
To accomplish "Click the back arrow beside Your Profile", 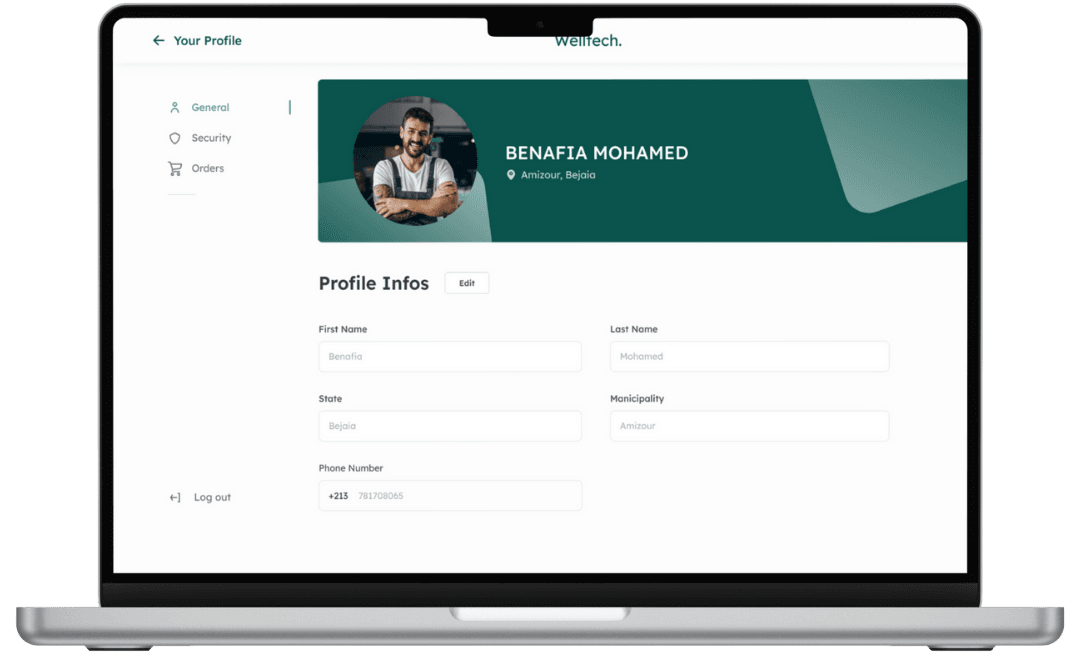I will [x=158, y=41].
